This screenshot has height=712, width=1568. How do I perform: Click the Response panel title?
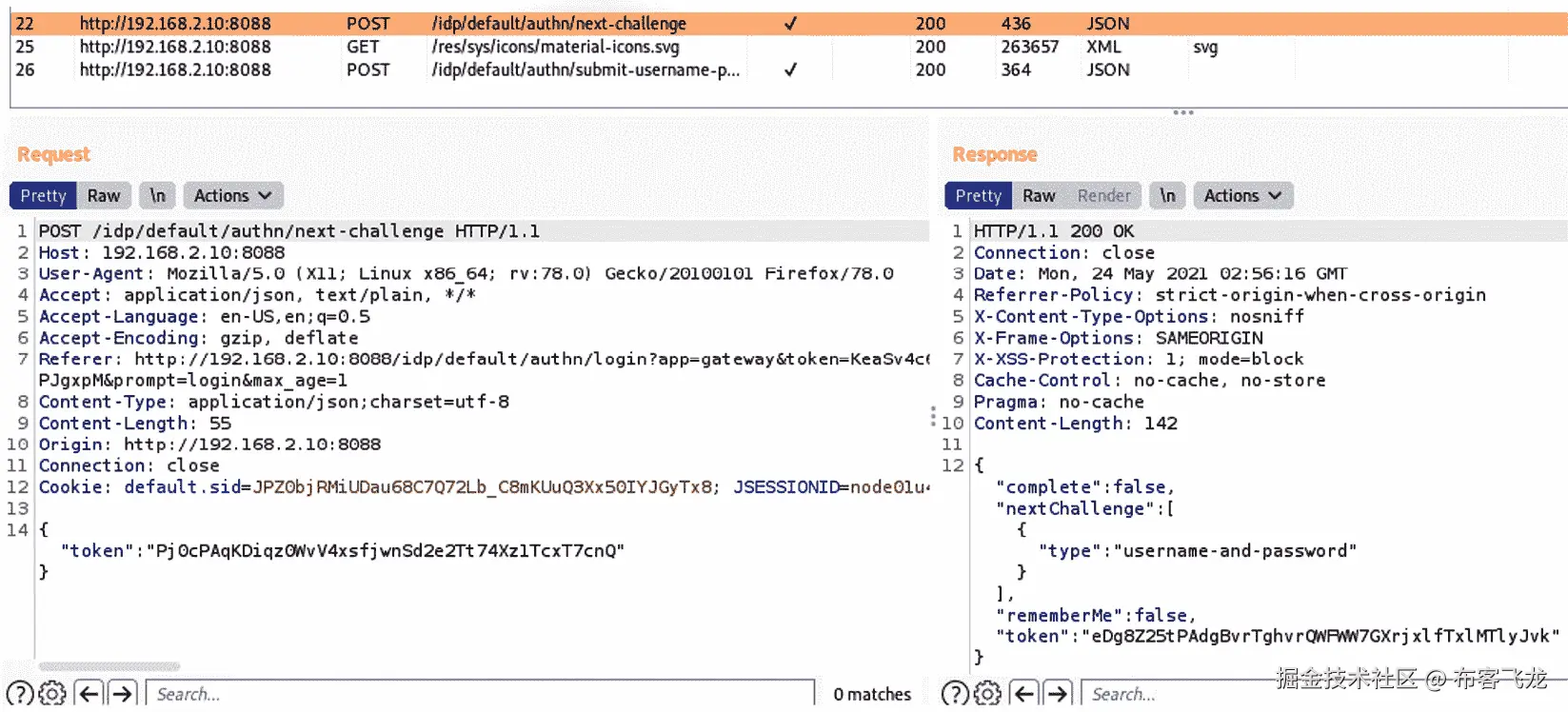[x=995, y=154]
